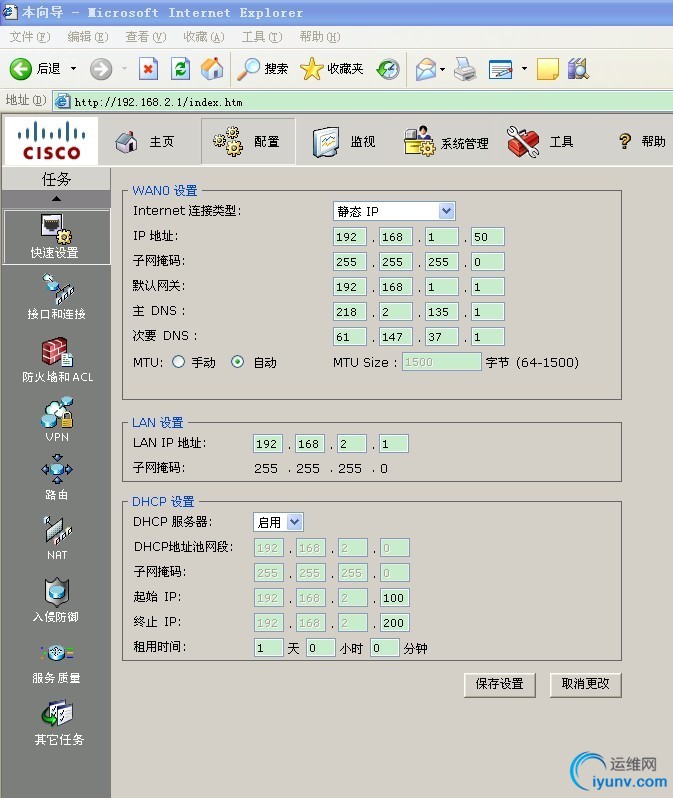Screen dimensions: 673x798
Task: Click the IE Refresh icon
Action: pos(180,69)
